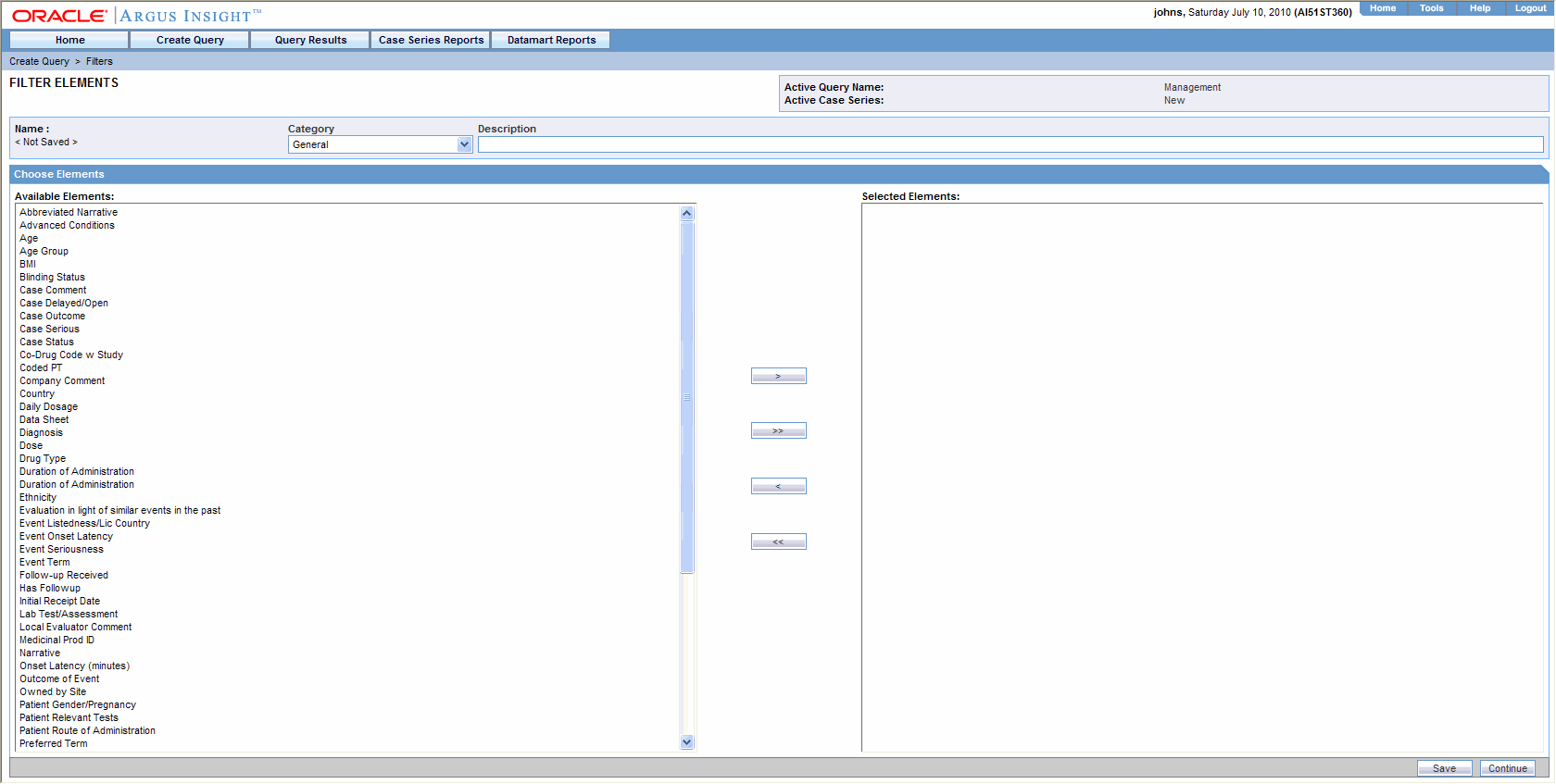This screenshot has height=784, width=1556.
Task: Click the Available Elements scroll up arrow
Action: click(686, 213)
